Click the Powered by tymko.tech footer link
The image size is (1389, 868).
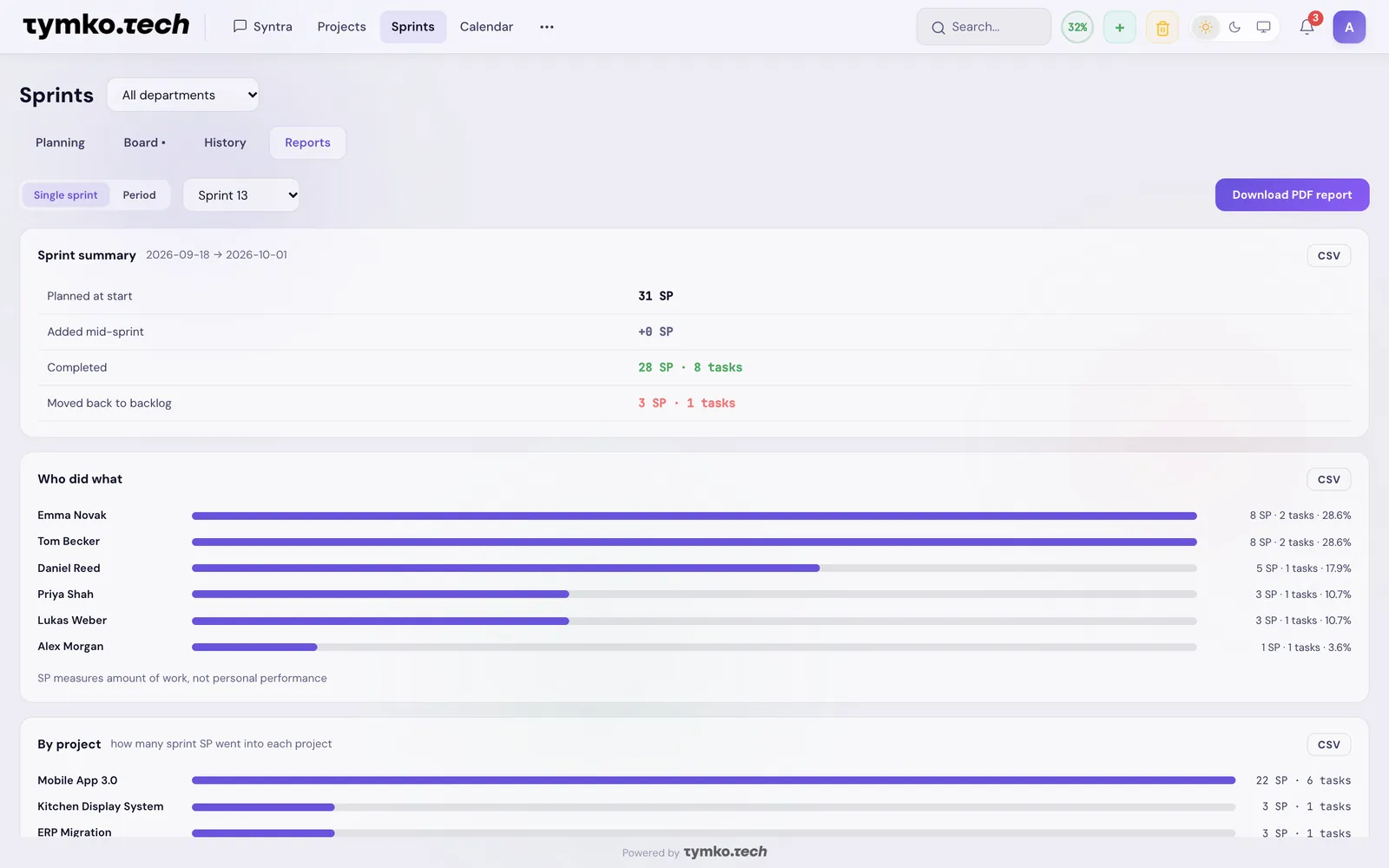(x=694, y=852)
